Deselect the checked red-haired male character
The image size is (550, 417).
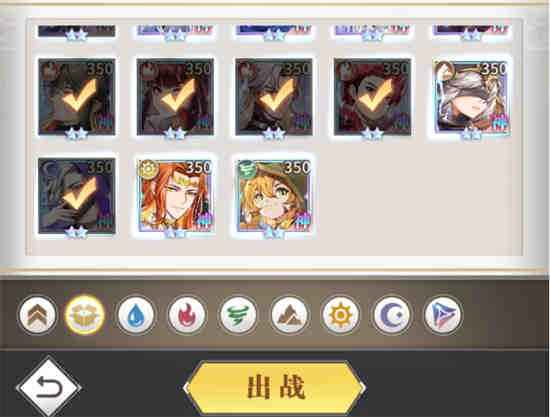[x=373, y=97]
